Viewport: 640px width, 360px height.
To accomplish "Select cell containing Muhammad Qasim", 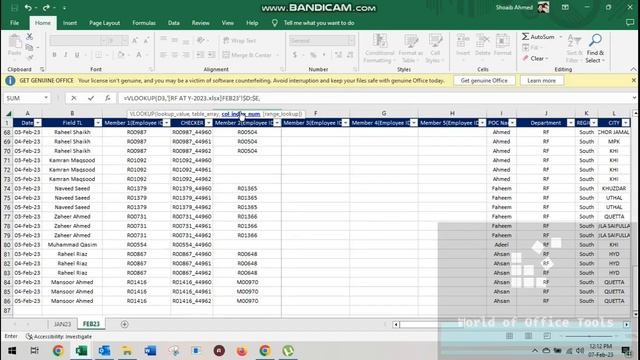I will tap(72, 245).
